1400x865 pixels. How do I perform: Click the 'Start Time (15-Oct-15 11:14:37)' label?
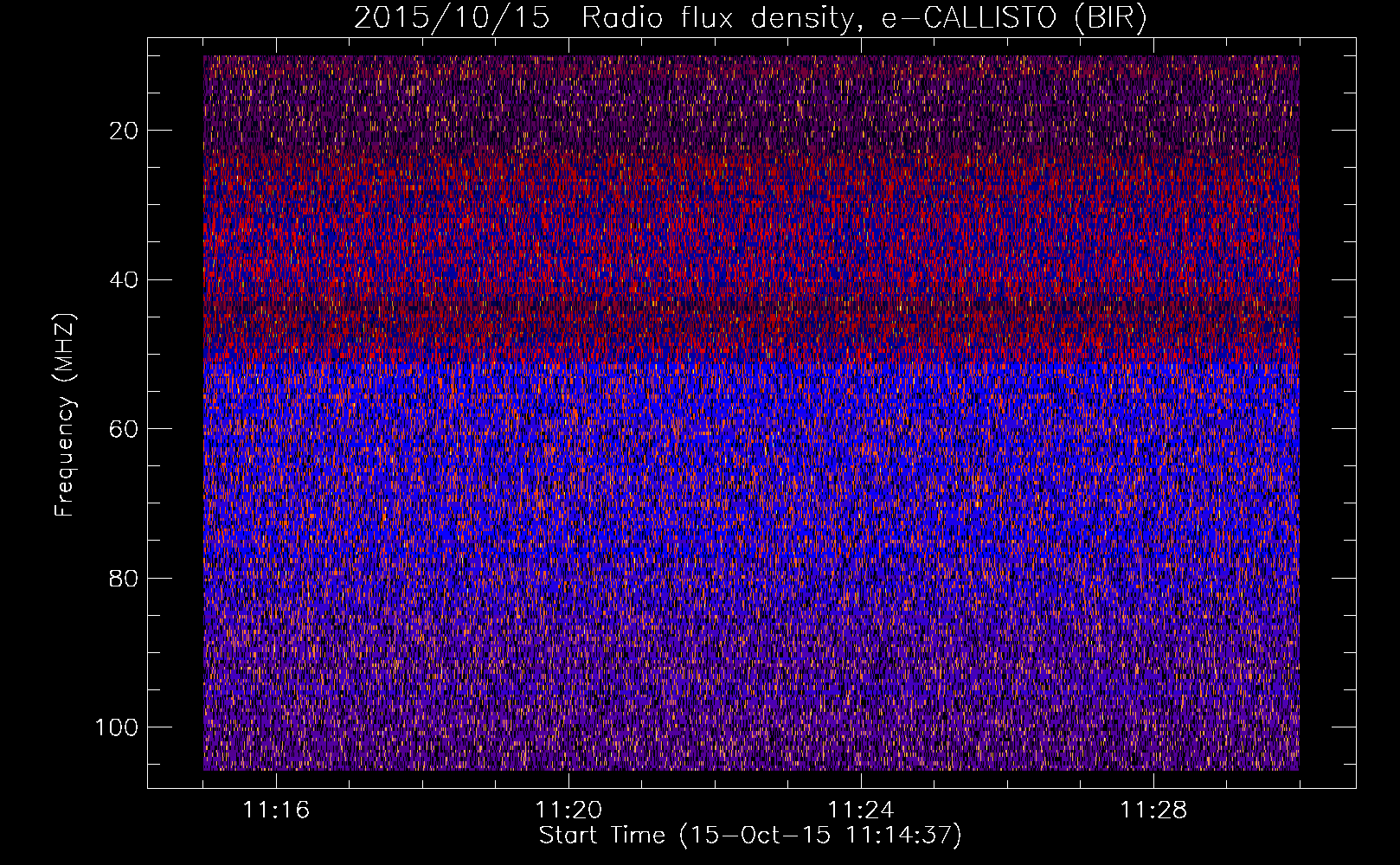coord(750,836)
